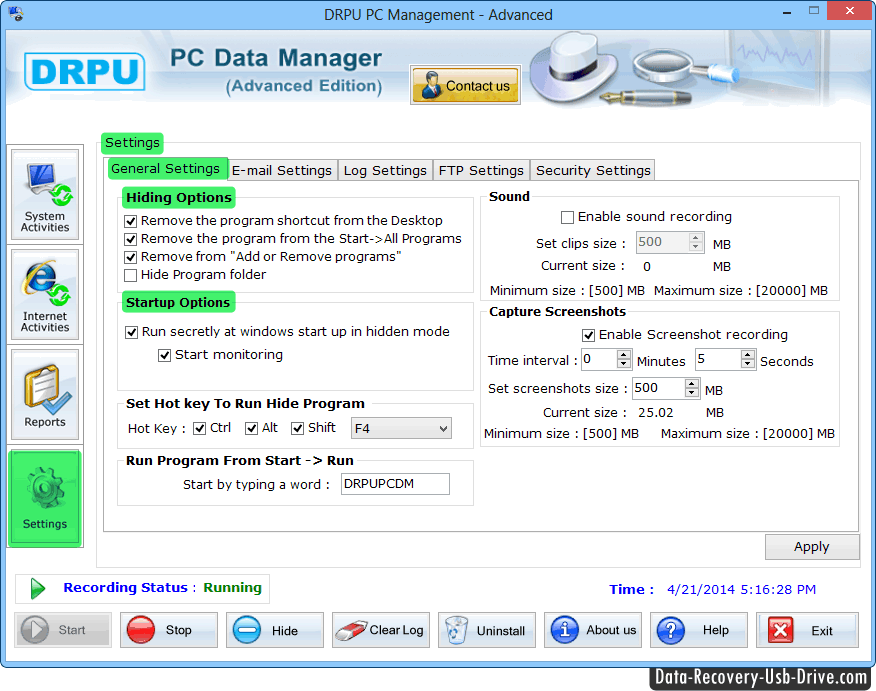876x691 pixels.
Task: Click the Running status text
Action: pos(232,588)
